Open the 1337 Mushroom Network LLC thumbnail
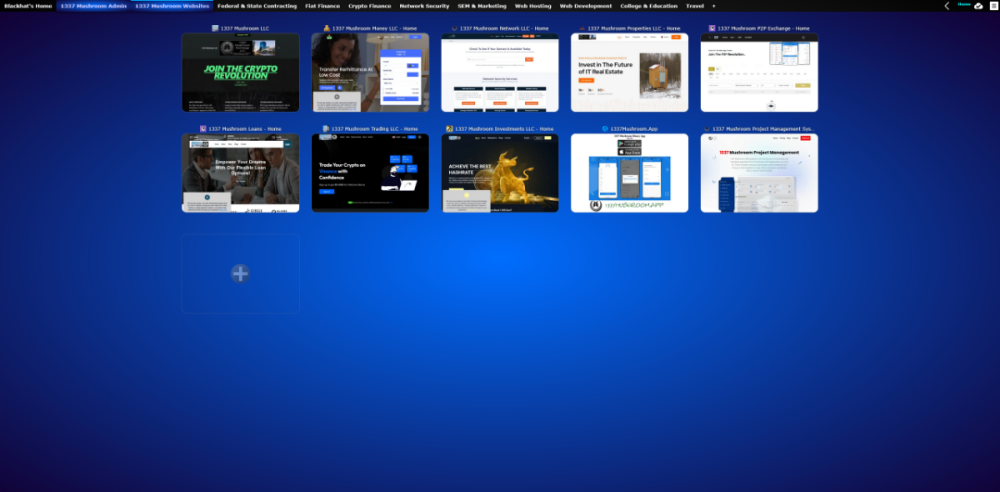The image size is (1000, 492). [500, 73]
